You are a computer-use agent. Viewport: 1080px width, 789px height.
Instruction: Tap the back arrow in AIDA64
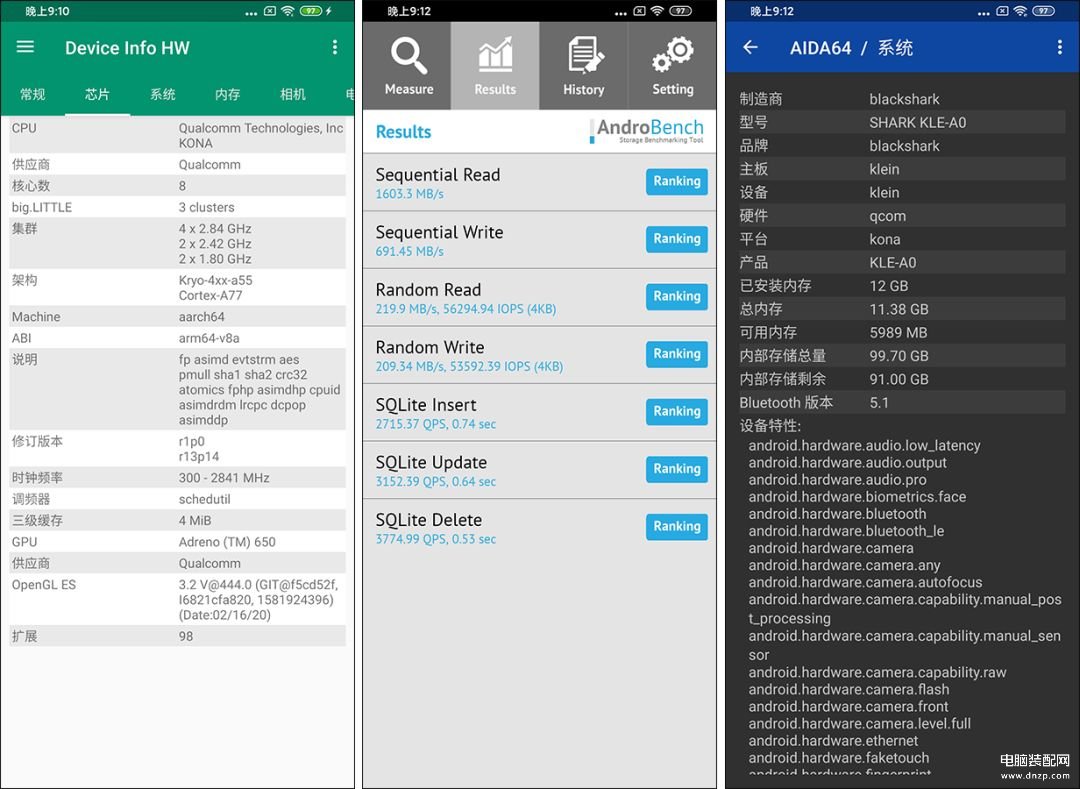pyautogui.click(x=750, y=47)
